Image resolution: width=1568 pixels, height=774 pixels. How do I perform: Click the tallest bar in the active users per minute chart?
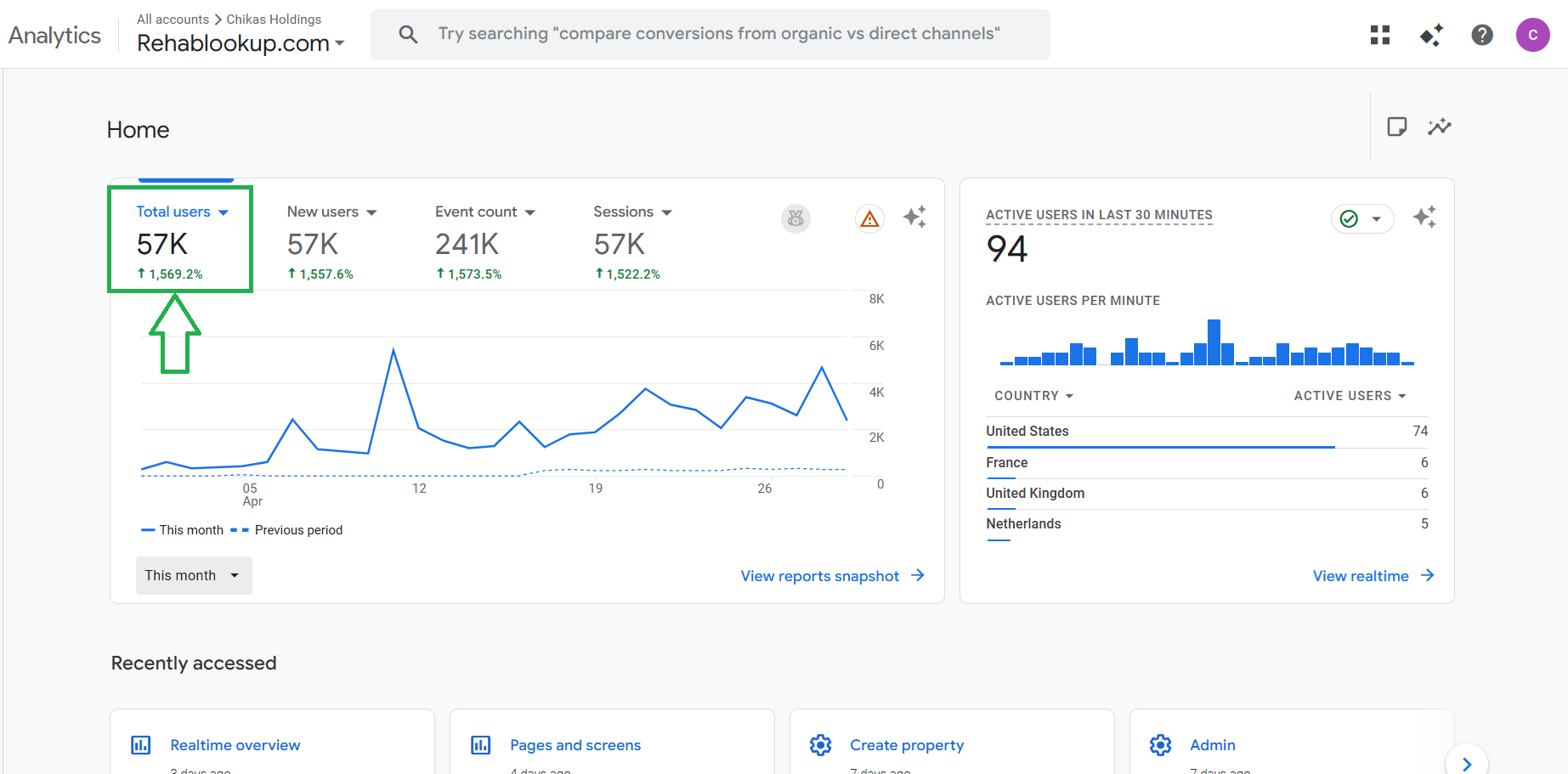pyautogui.click(x=1214, y=342)
